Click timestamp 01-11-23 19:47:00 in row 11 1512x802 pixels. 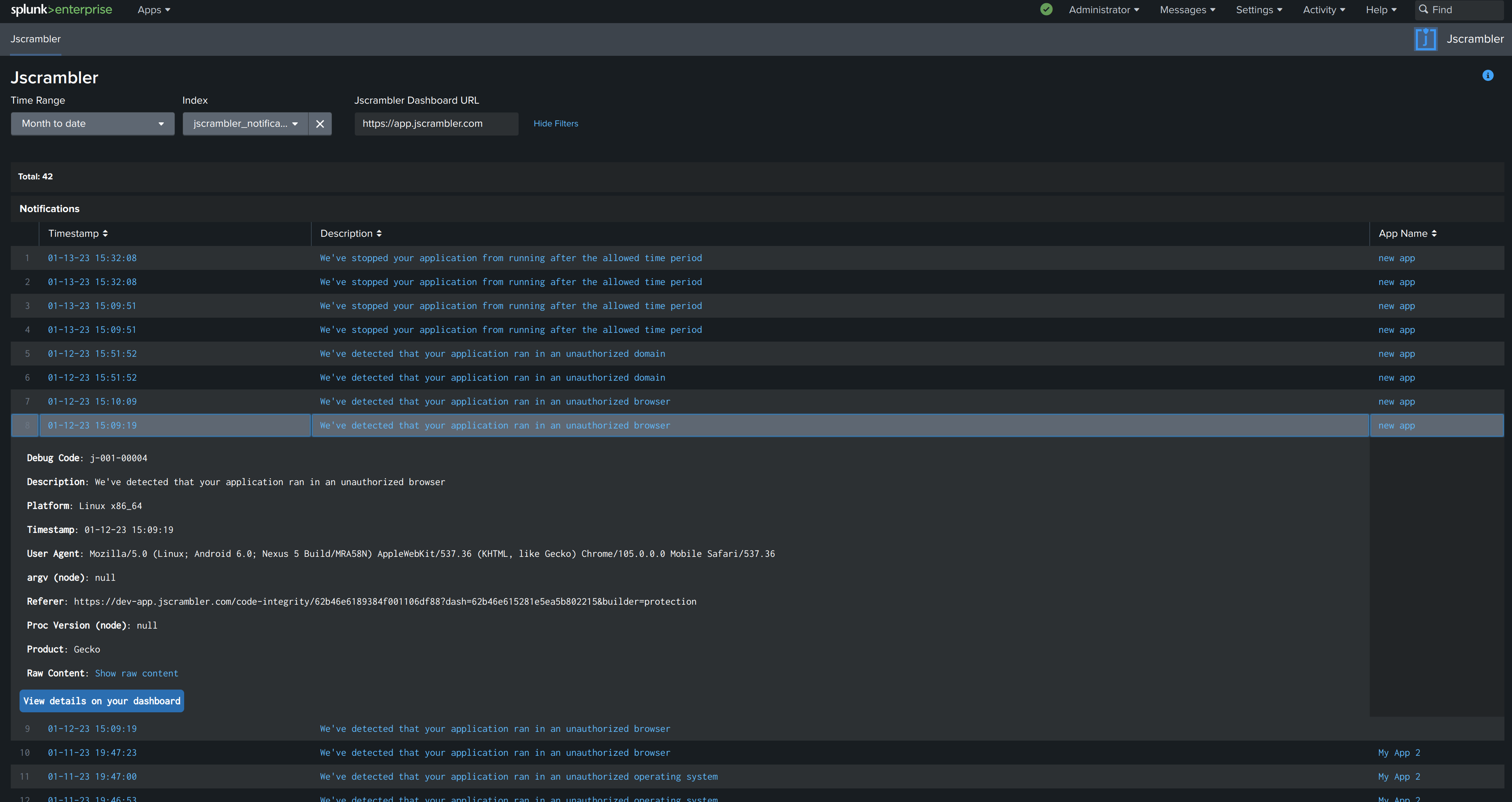tap(92, 777)
